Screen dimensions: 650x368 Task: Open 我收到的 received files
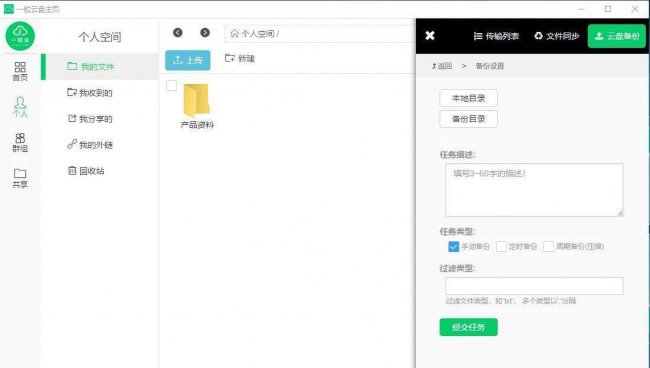tap(90, 93)
